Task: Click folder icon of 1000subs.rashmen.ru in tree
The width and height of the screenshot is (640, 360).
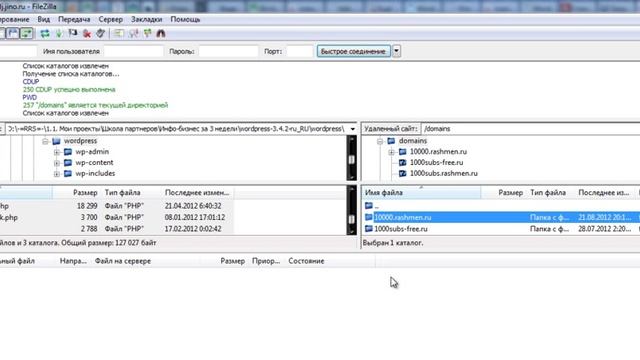Action: coord(402,173)
